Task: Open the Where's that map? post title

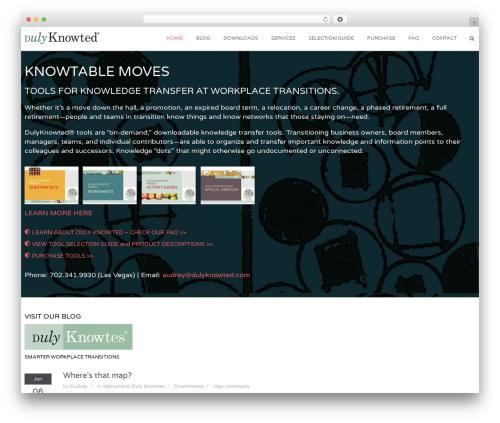Action: [97, 375]
